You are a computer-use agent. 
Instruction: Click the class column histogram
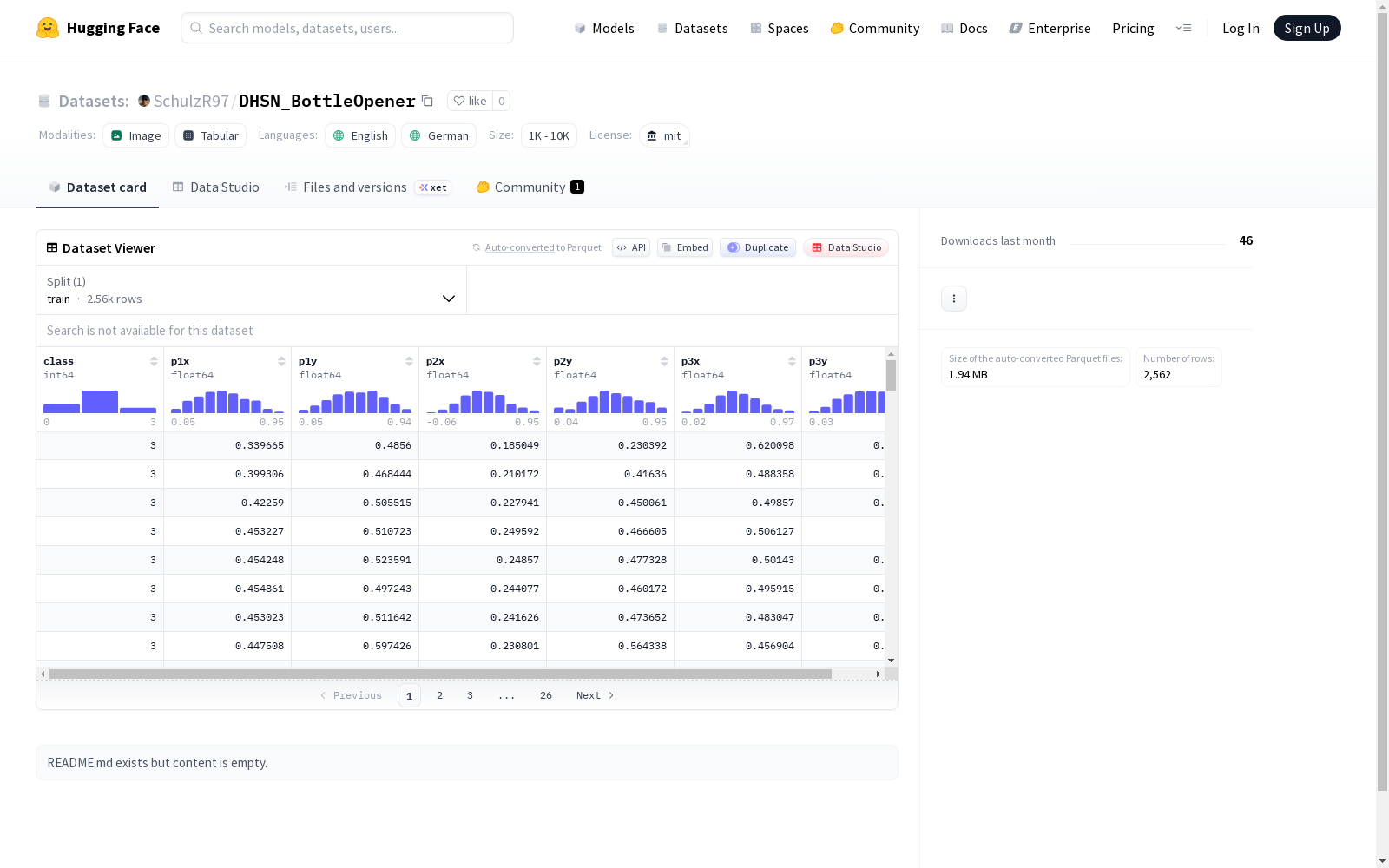coord(100,401)
